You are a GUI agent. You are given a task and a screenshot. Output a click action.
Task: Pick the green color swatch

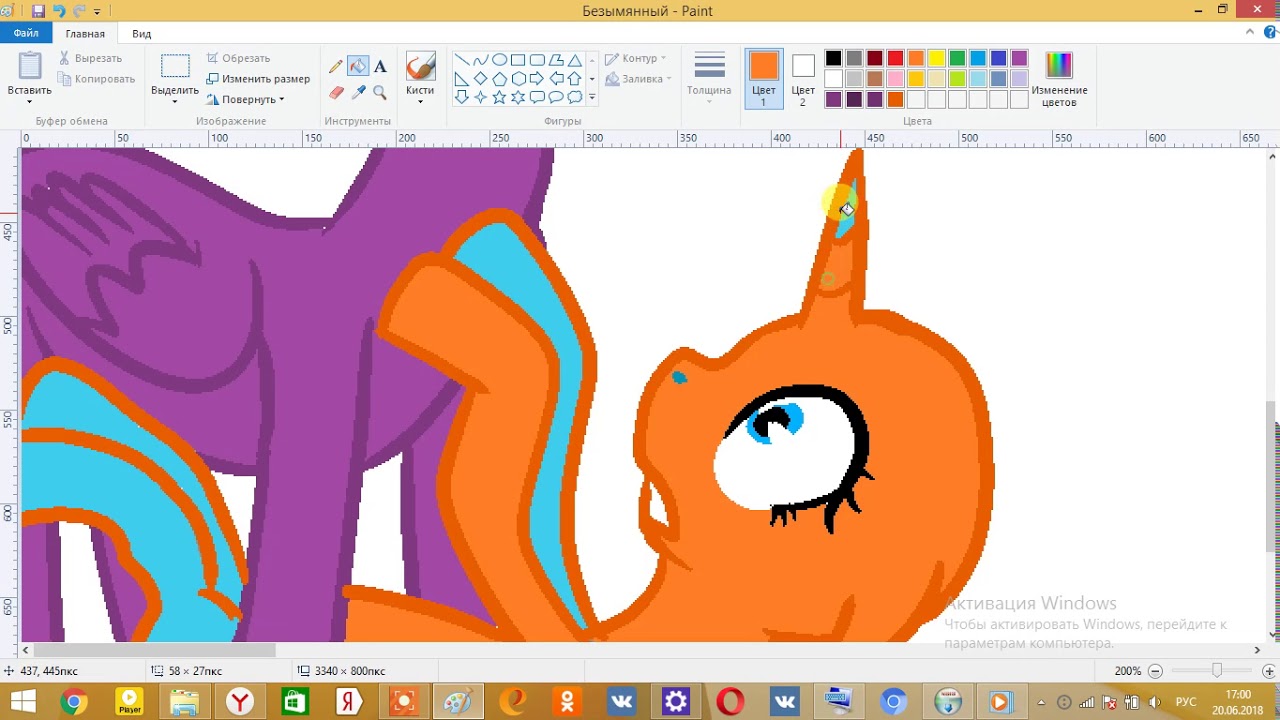tap(957, 58)
